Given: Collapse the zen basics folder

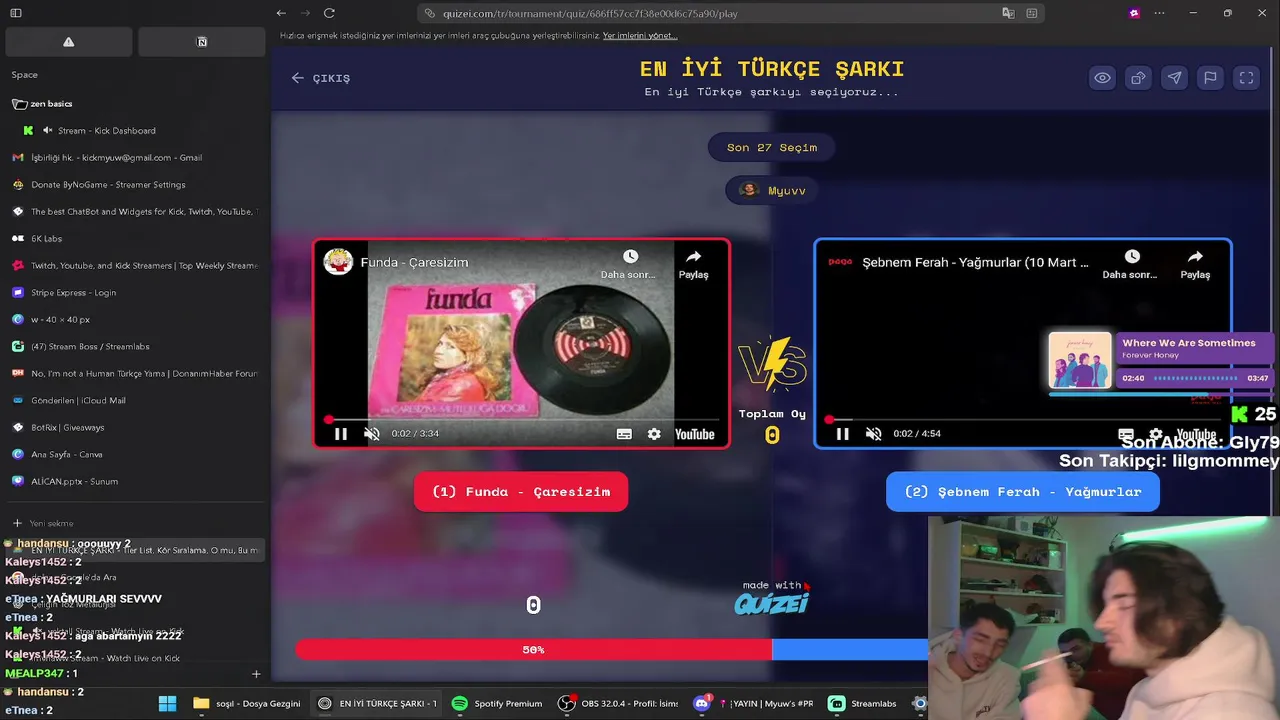Looking at the screenshot, I should [42, 104].
